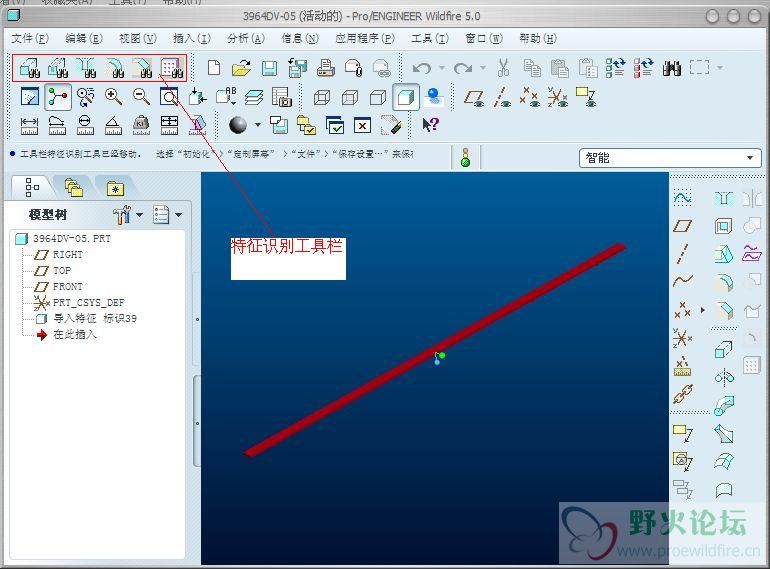Click the Paste clipboard icon
Image resolution: width=770 pixels, height=569 pixels.
click(559, 68)
